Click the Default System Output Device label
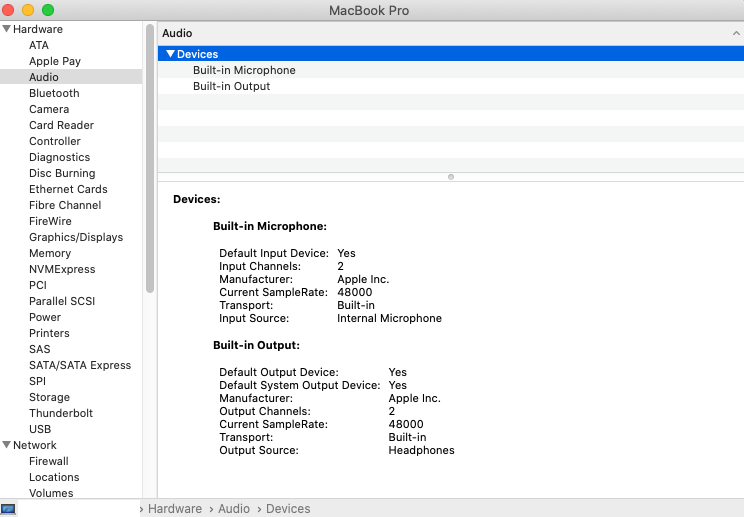Viewport: 744px width, 517px height. pos(300,385)
